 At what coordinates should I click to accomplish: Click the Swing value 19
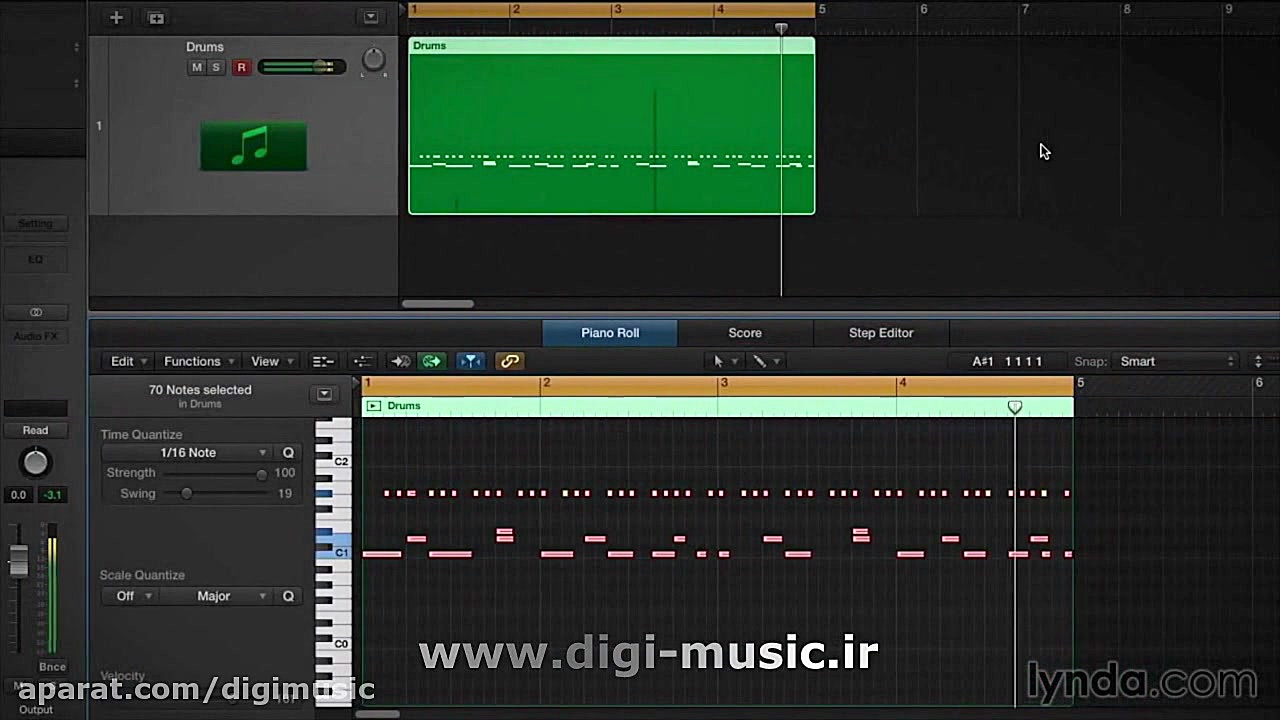point(285,494)
